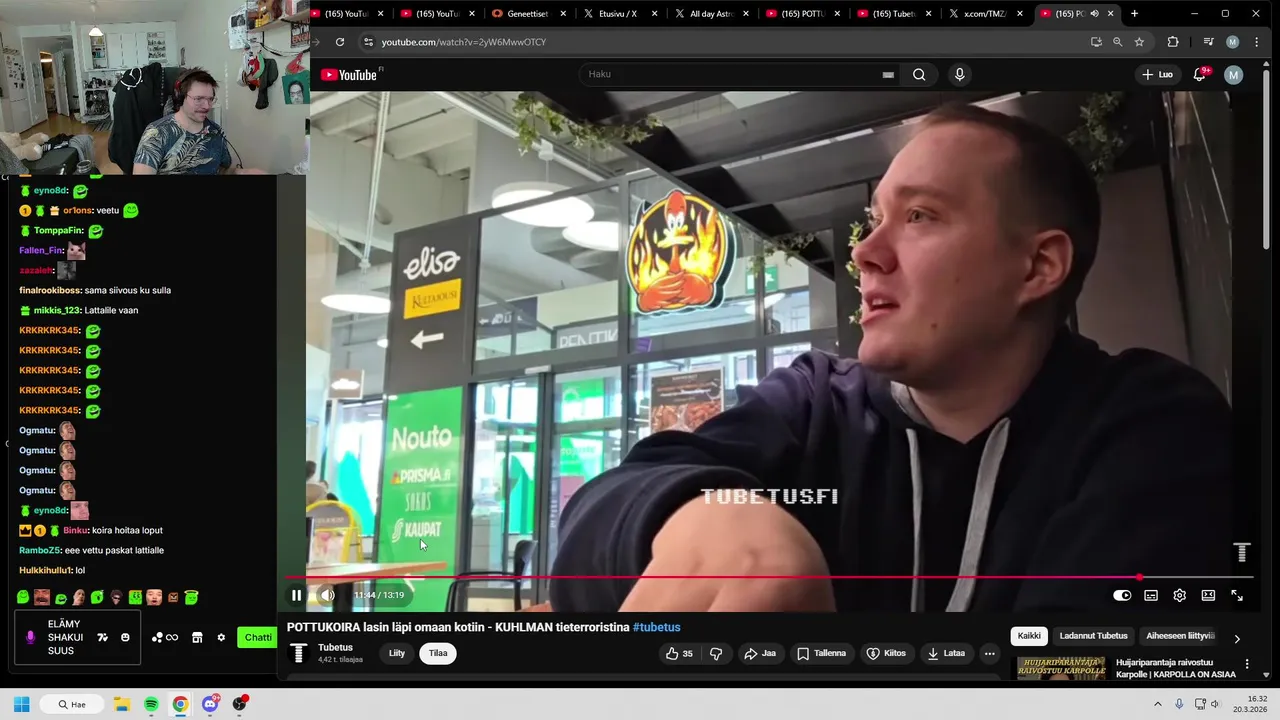Viewport: 1280px width, 720px height.
Task: Switch to the (165) POTTU tab
Action: pyautogui.click(x=802, y=14)
